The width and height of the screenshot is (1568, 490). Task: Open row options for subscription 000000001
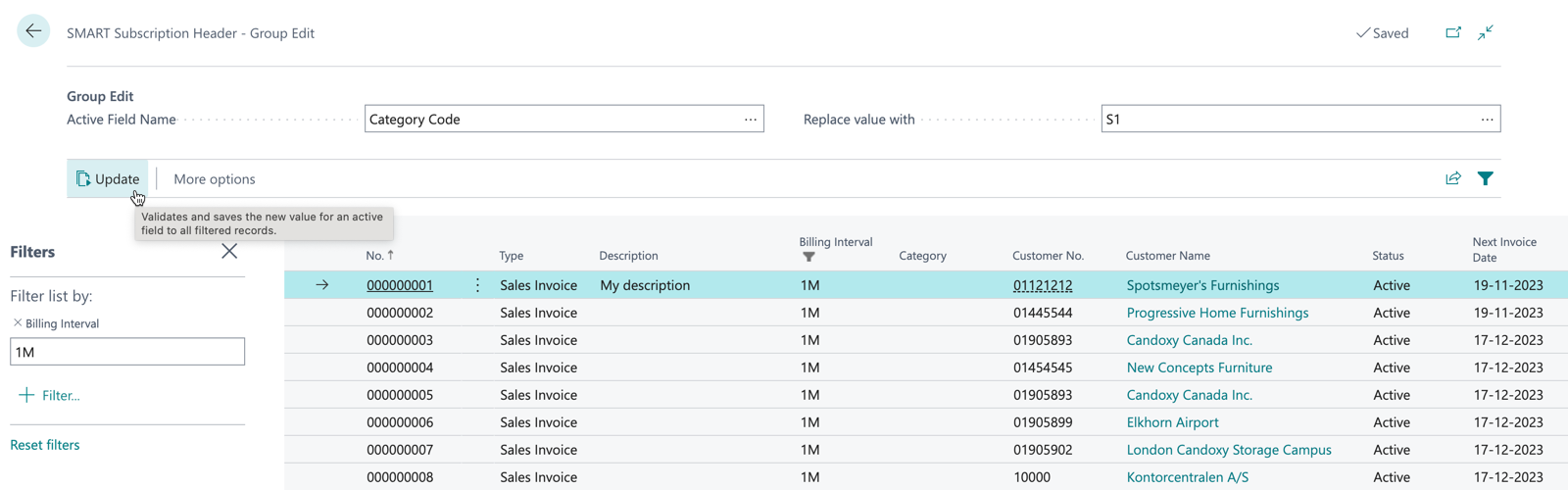[x=477, y=285]
